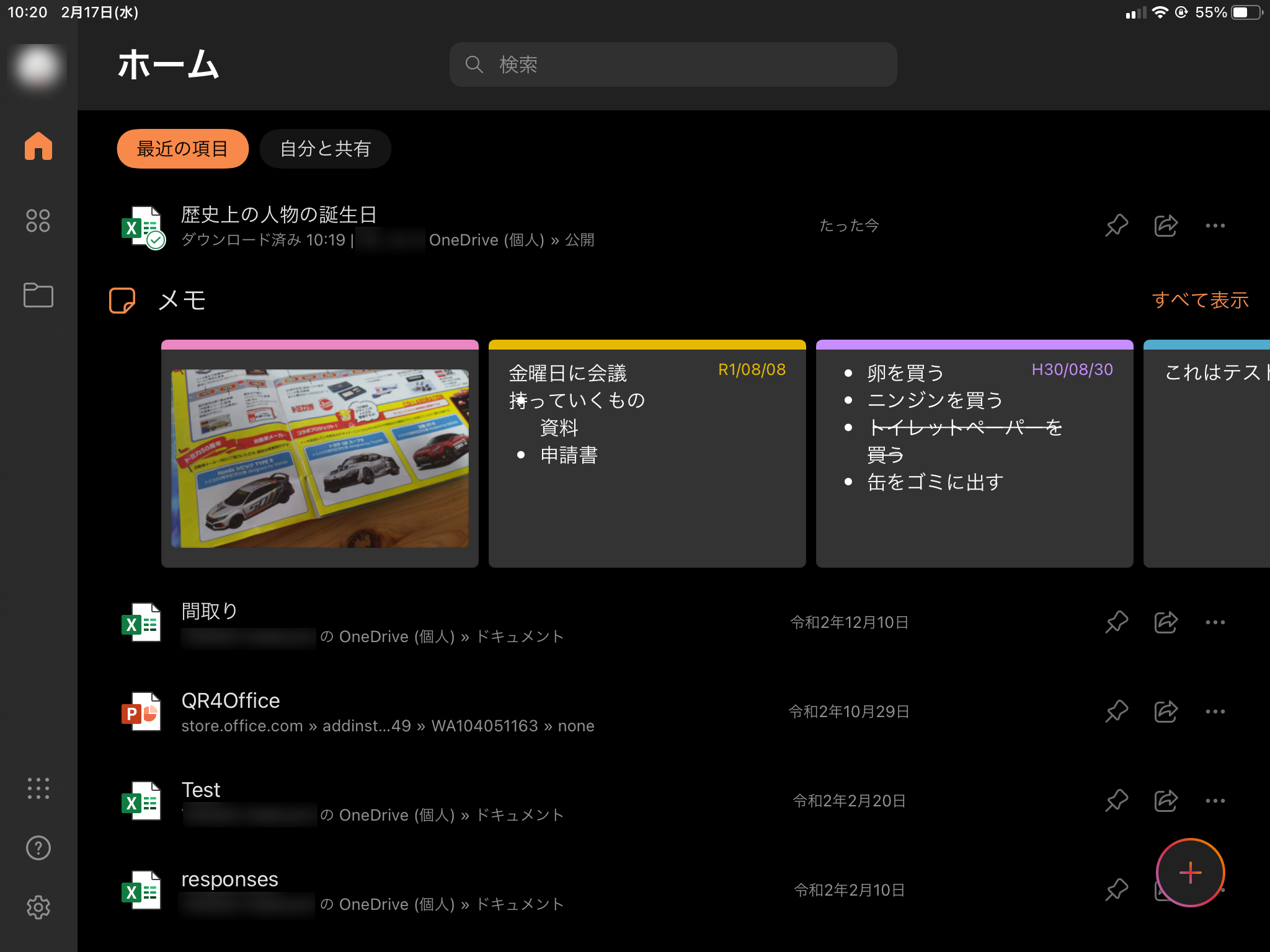1270x952 pixels.
Task: Open the Help section
Action: [x=38, y=848]
